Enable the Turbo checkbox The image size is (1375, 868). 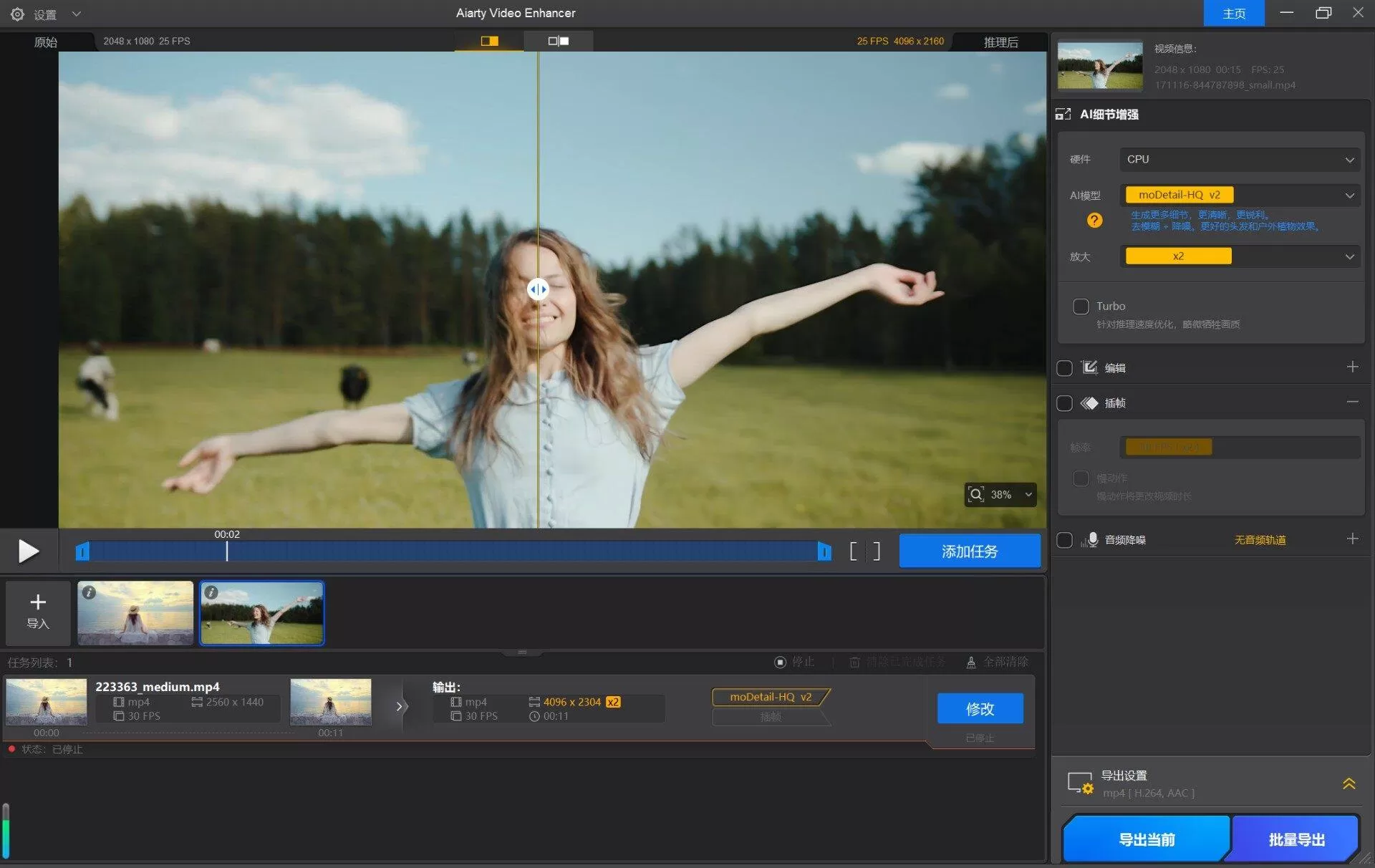pos(1081,307)
